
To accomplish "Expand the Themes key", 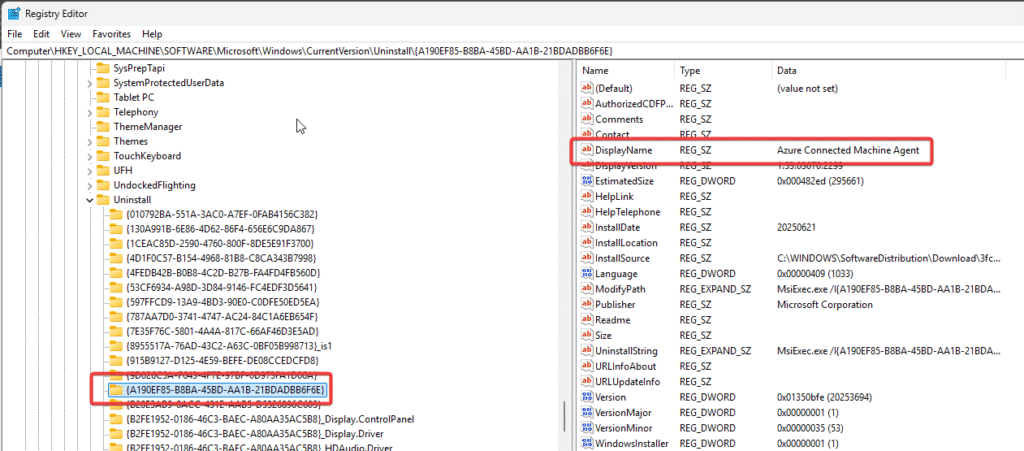I will point(89,141).
